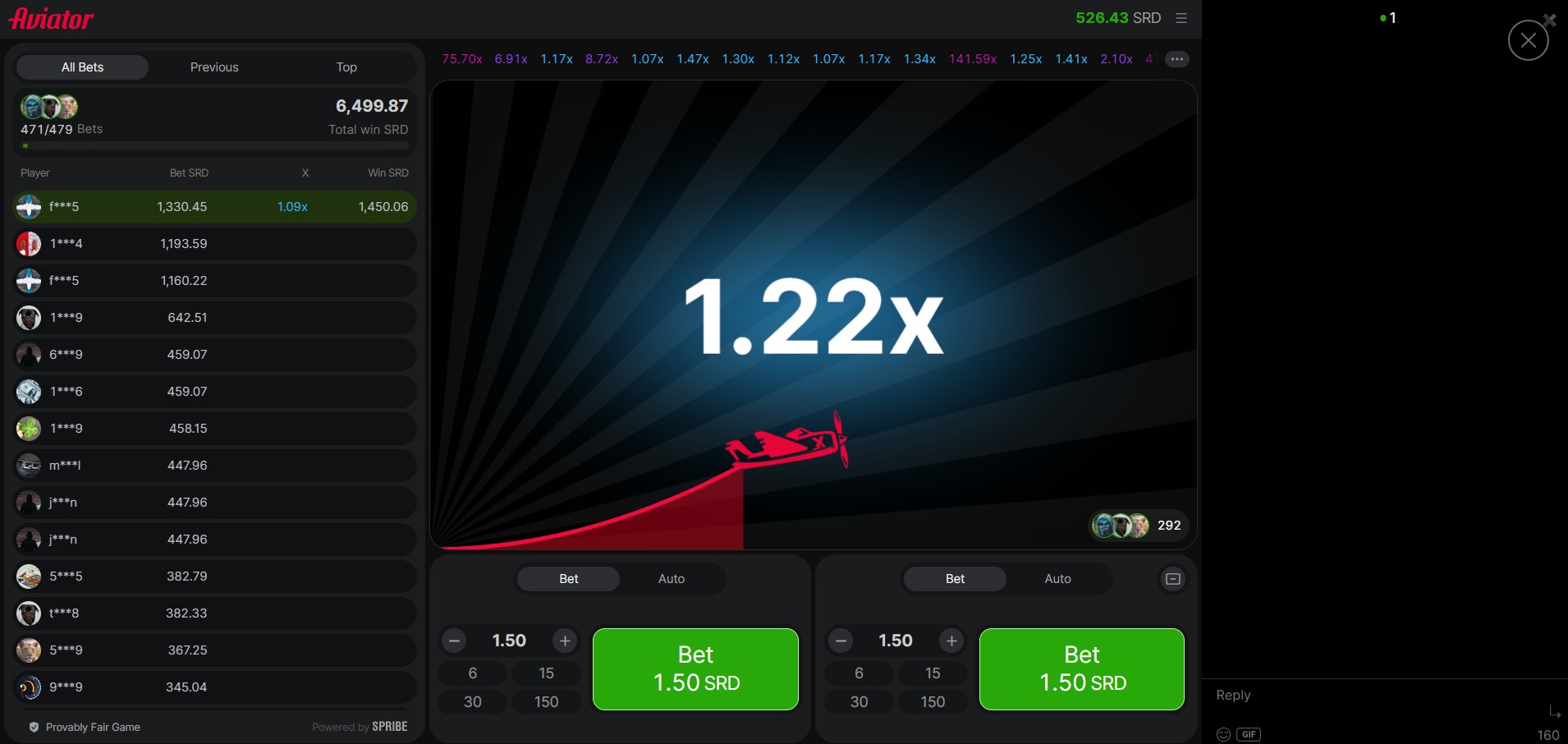Open the GIF picker in chat
The height and width of the screenshot is (744, 1568).
pos(1249,734)
